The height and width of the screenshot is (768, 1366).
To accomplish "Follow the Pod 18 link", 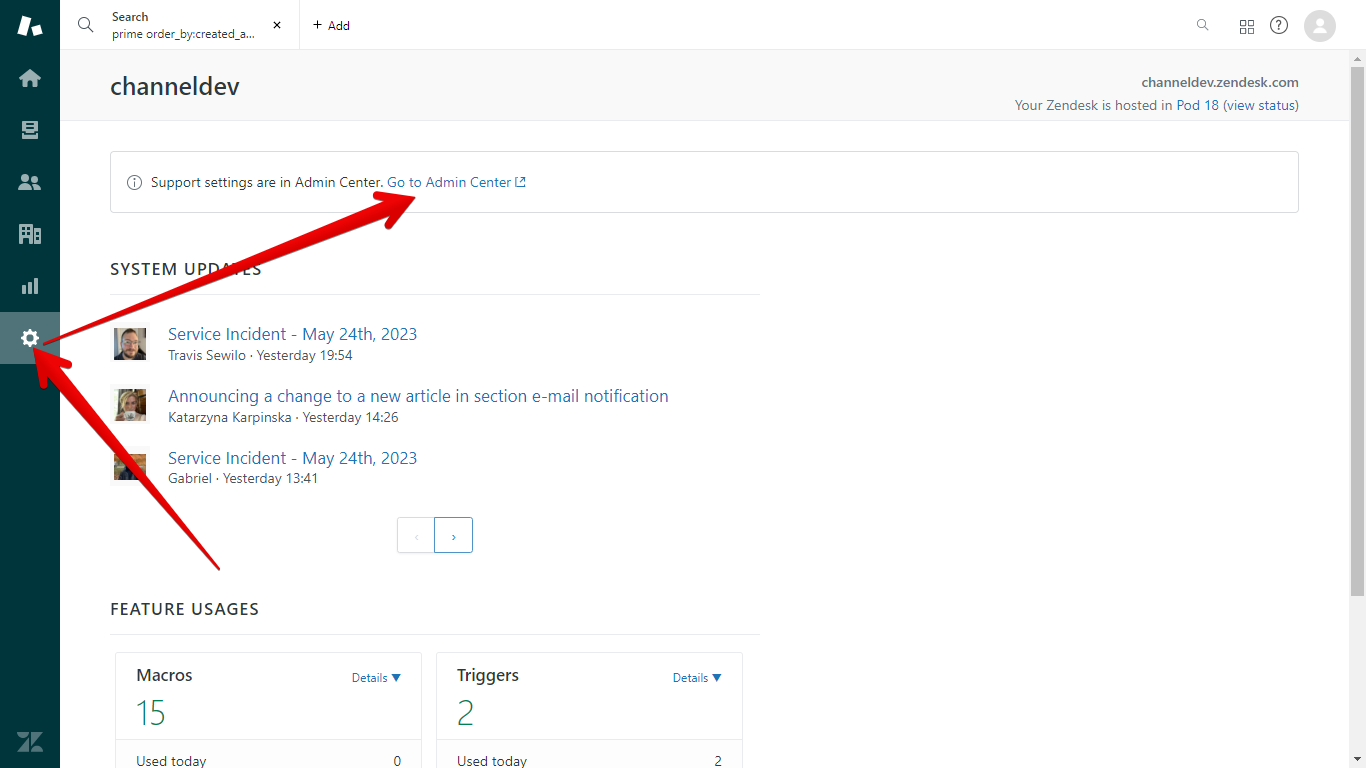I will pyautogui.click(x=1198, y=105).
